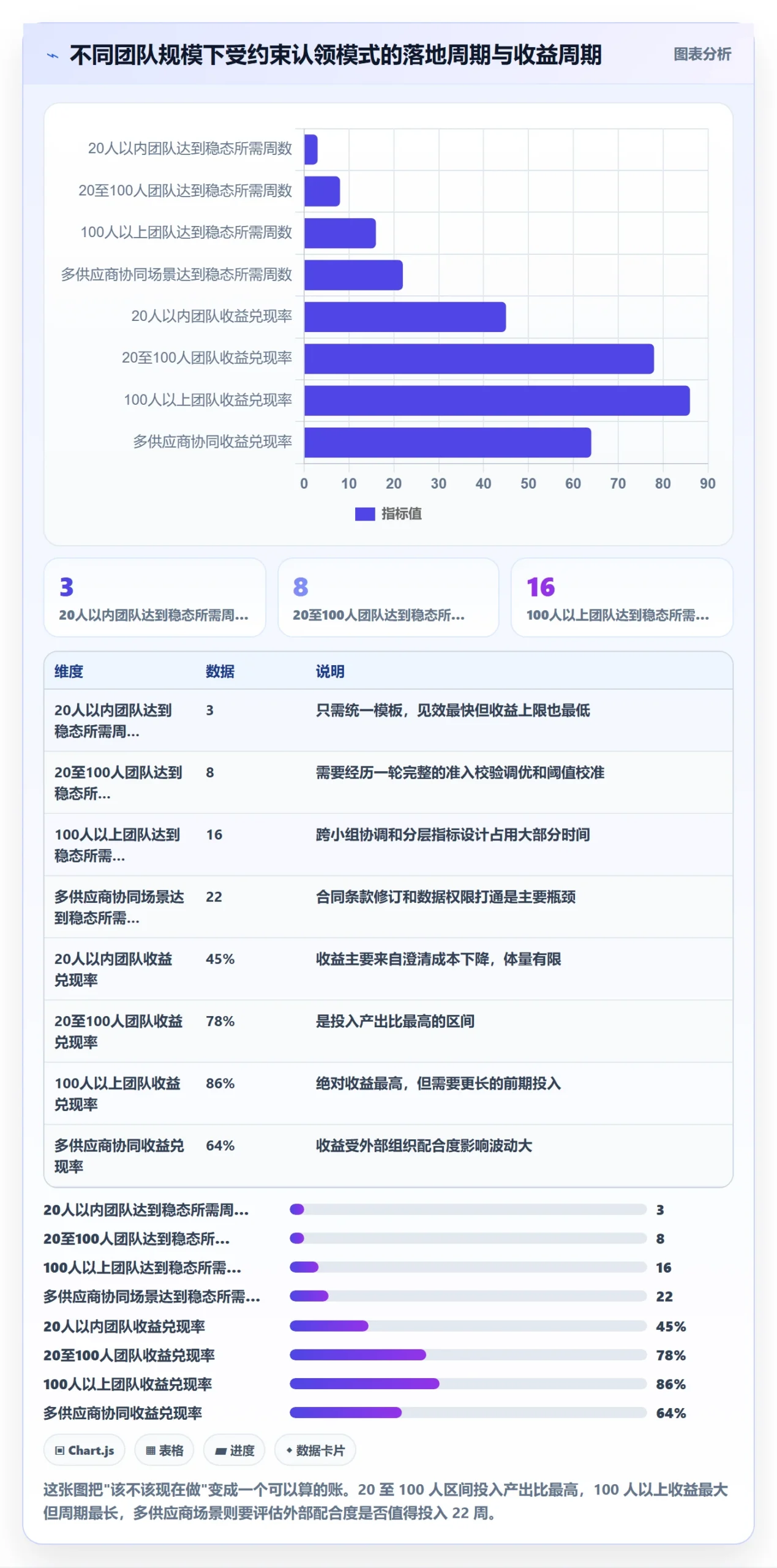Click the chart bar for 20人以内团队达到稳态所需周数

click(310, 149)
